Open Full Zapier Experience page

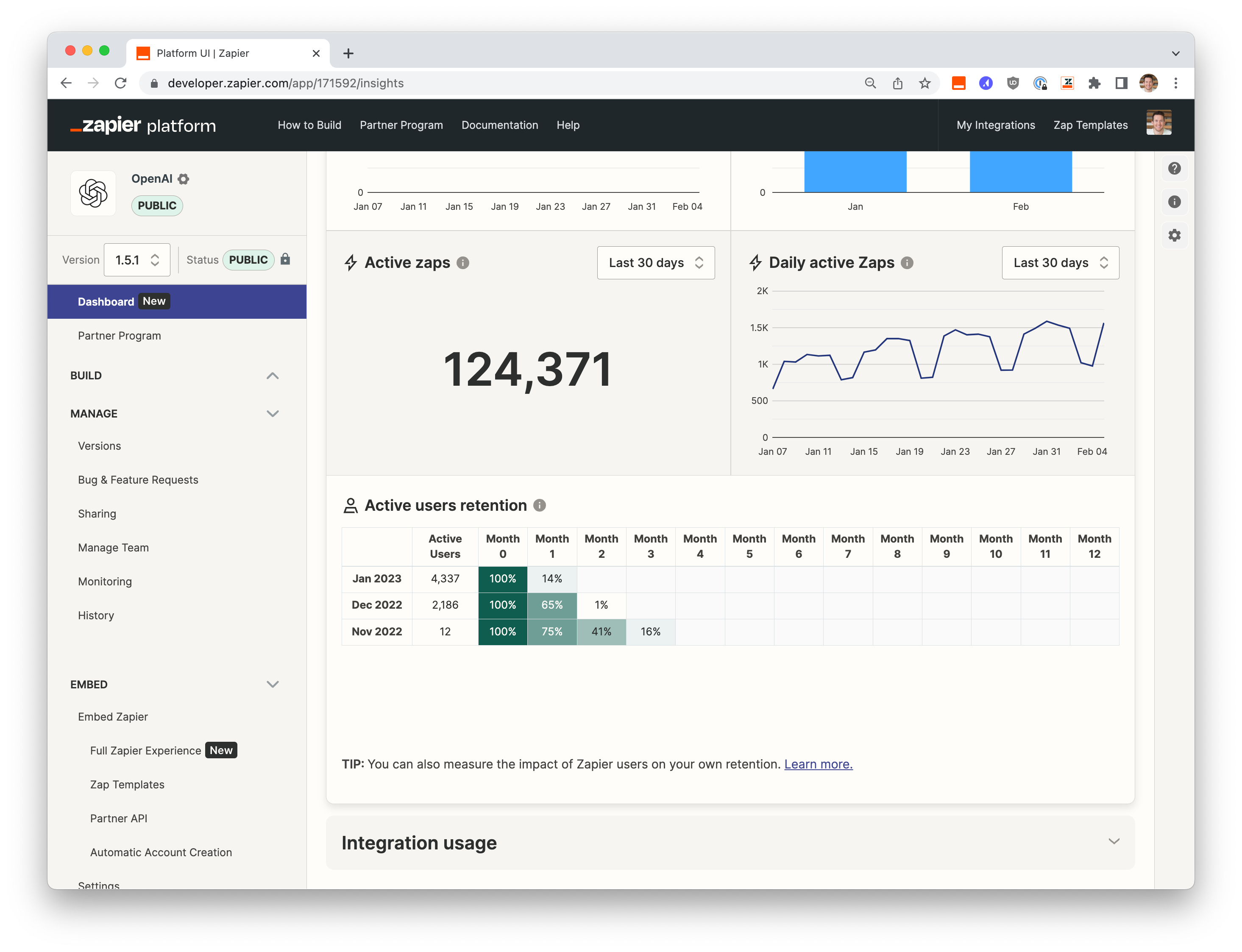click(x=146, y=751)
